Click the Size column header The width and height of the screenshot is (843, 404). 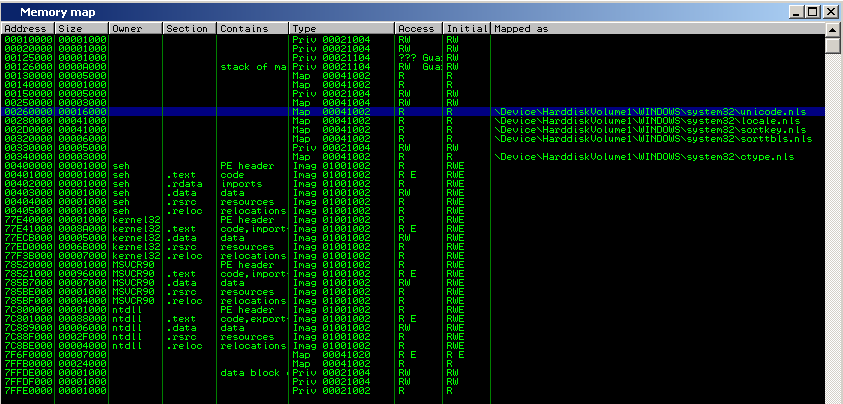click(x=80, y=29)
